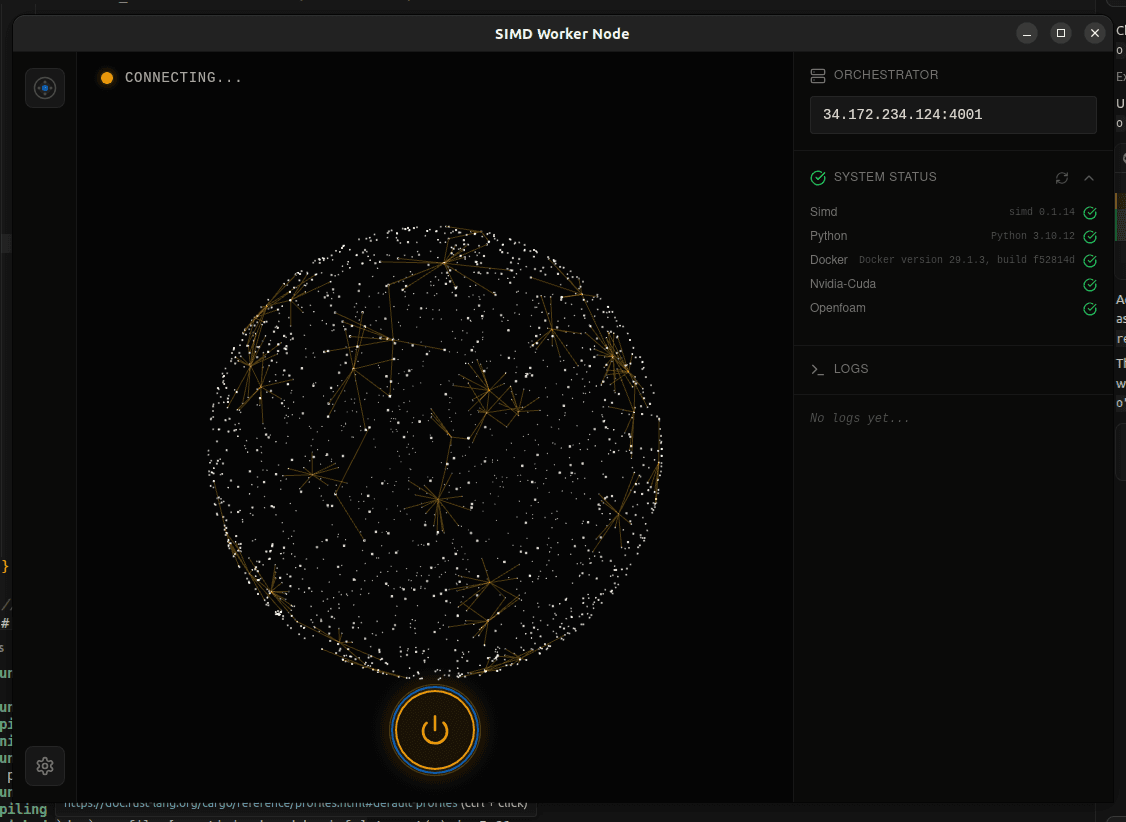1126x822 pixels.
Task: Click the System Status check icon
Action: [817, 177]
